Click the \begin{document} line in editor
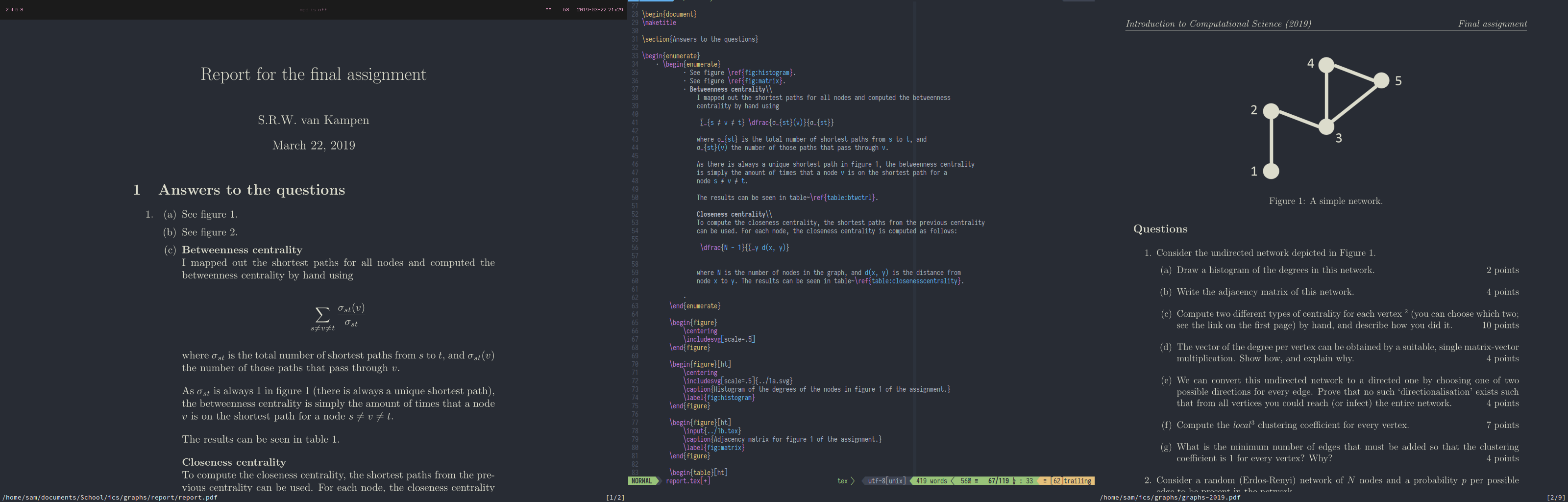The width and height of the screenshot is (1568, 502). click(x=669, y=14)
